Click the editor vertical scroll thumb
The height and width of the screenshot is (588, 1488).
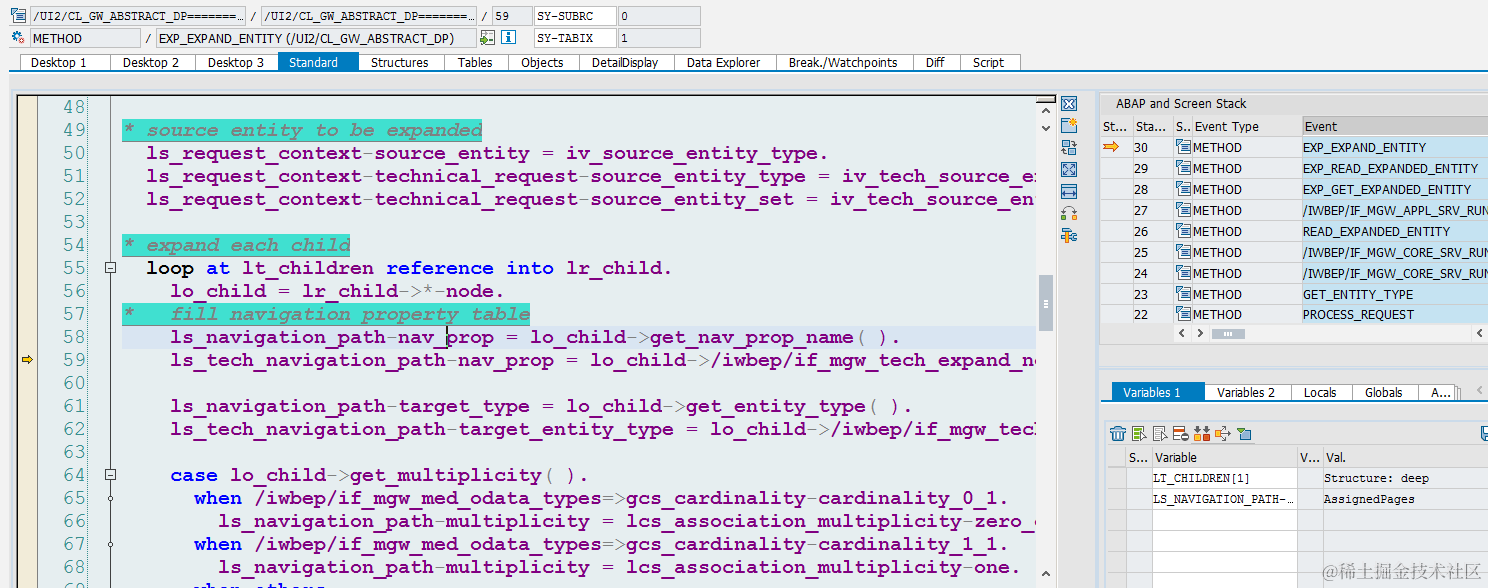point(1045,303)
